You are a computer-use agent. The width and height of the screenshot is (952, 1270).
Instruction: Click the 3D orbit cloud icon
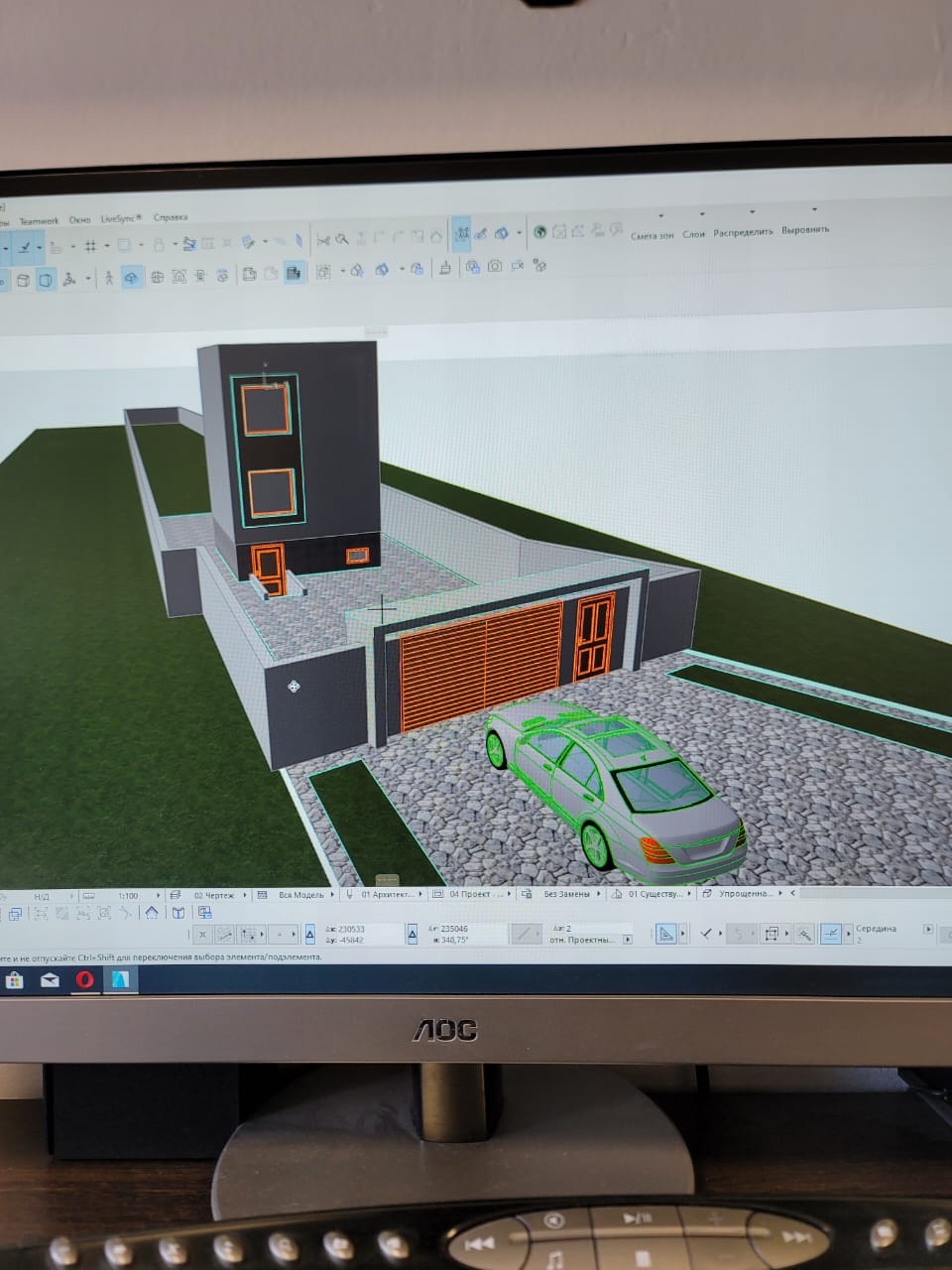[x=132, y=278]
